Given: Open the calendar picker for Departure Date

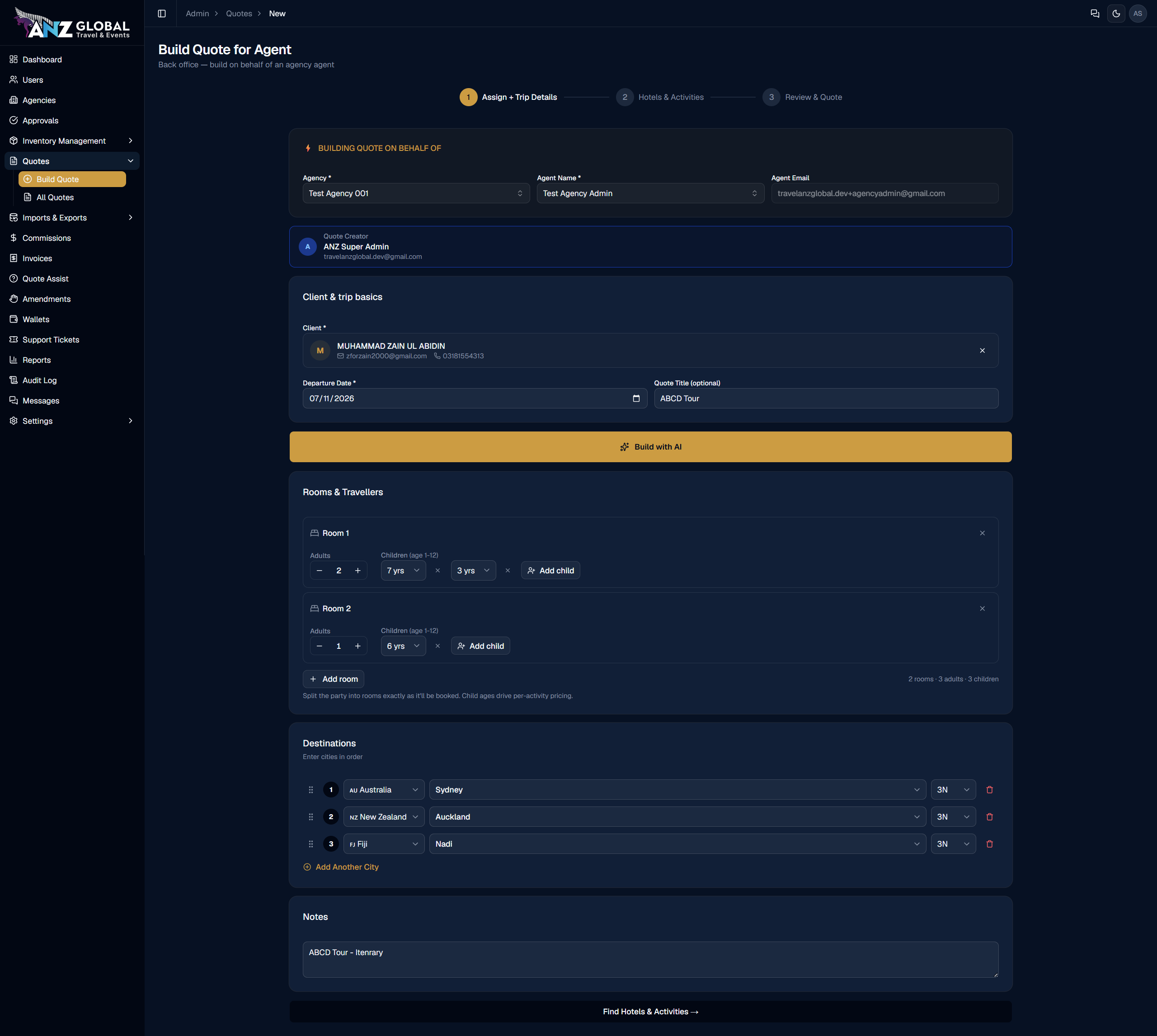Looking at the screenshot, I should (x=636, y=398).
